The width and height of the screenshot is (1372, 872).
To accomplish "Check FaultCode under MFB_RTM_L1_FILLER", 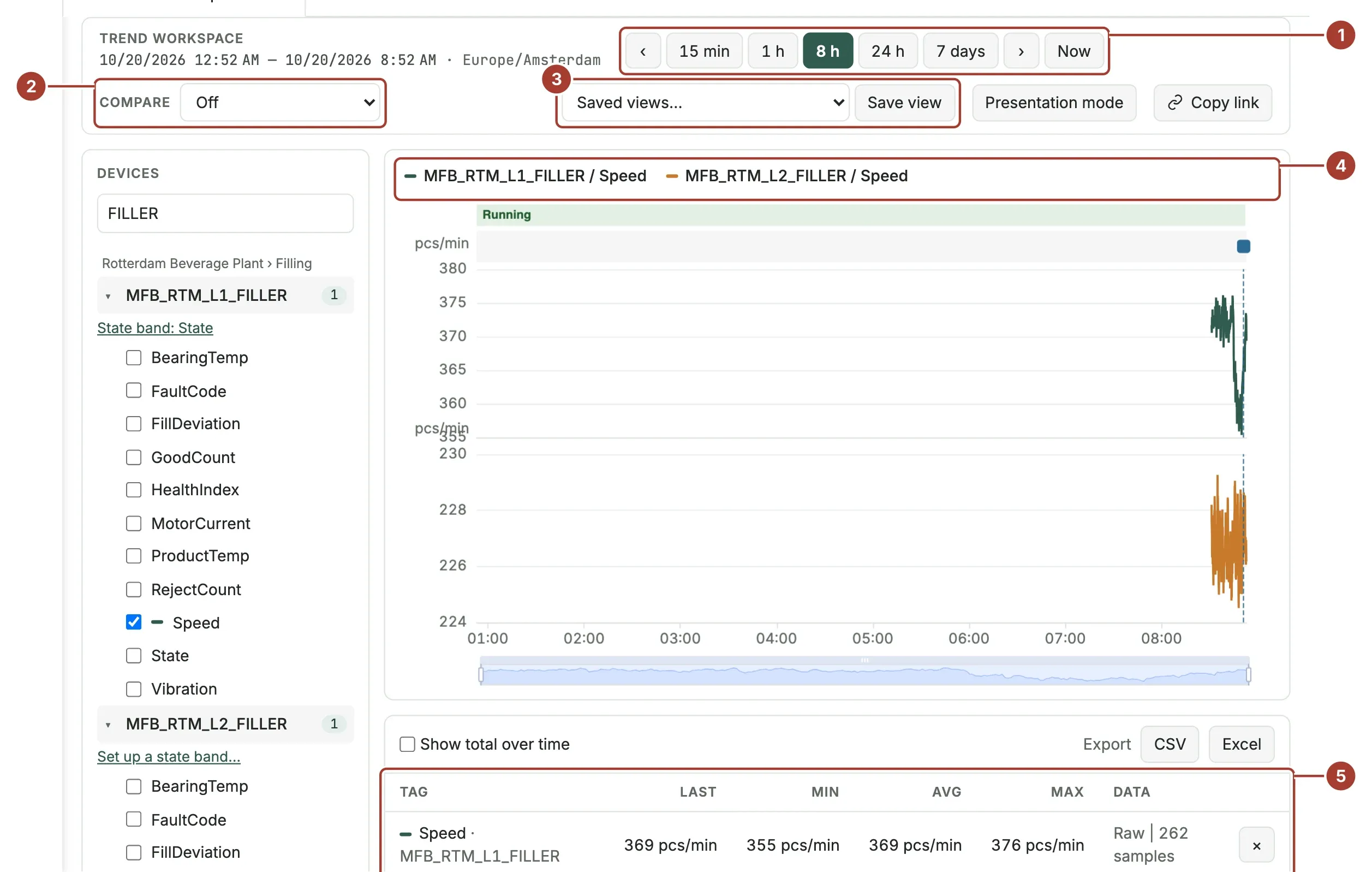I will click(133, 390).
